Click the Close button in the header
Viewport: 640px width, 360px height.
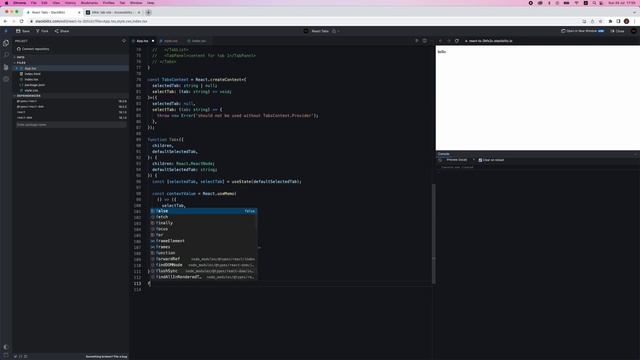[618, 31]
